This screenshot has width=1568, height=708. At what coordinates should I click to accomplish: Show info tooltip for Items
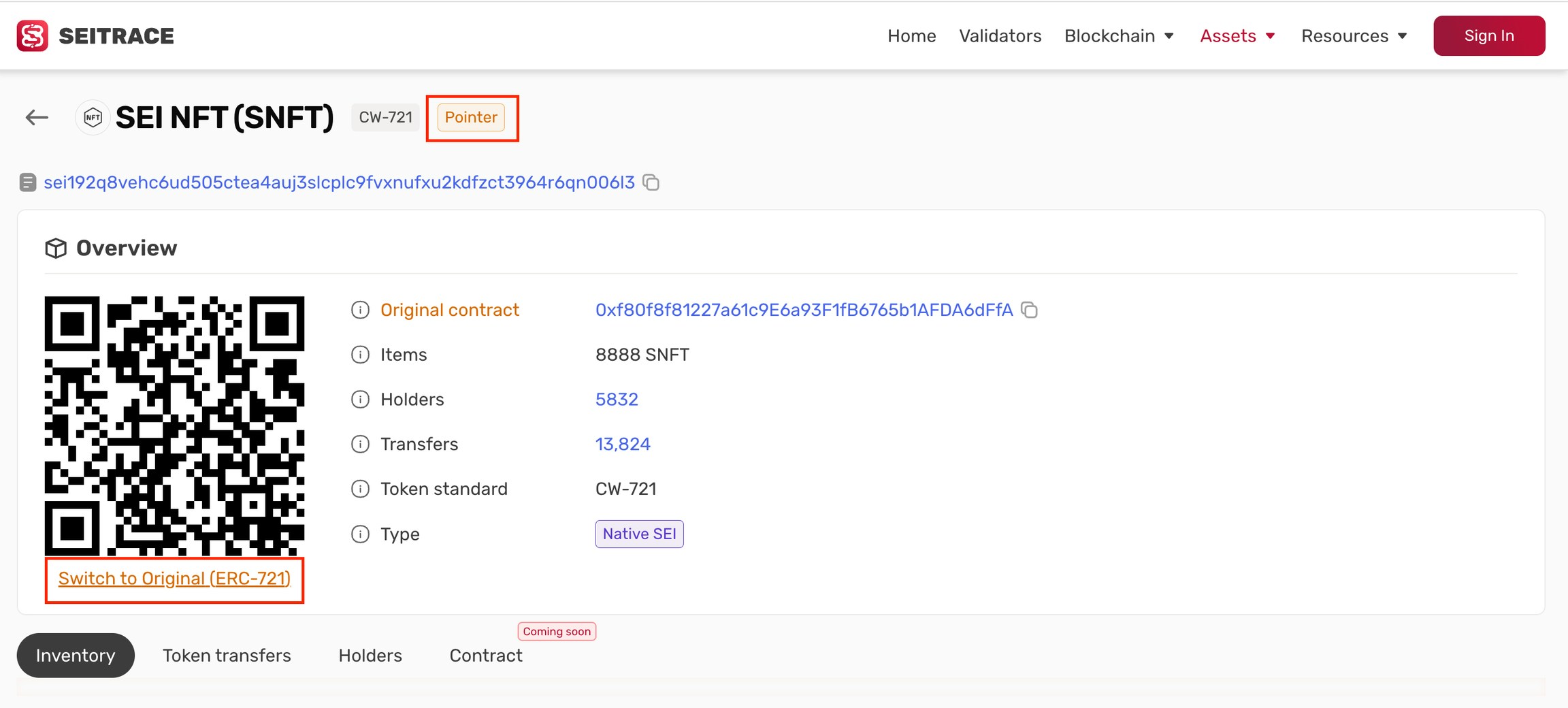360,355
